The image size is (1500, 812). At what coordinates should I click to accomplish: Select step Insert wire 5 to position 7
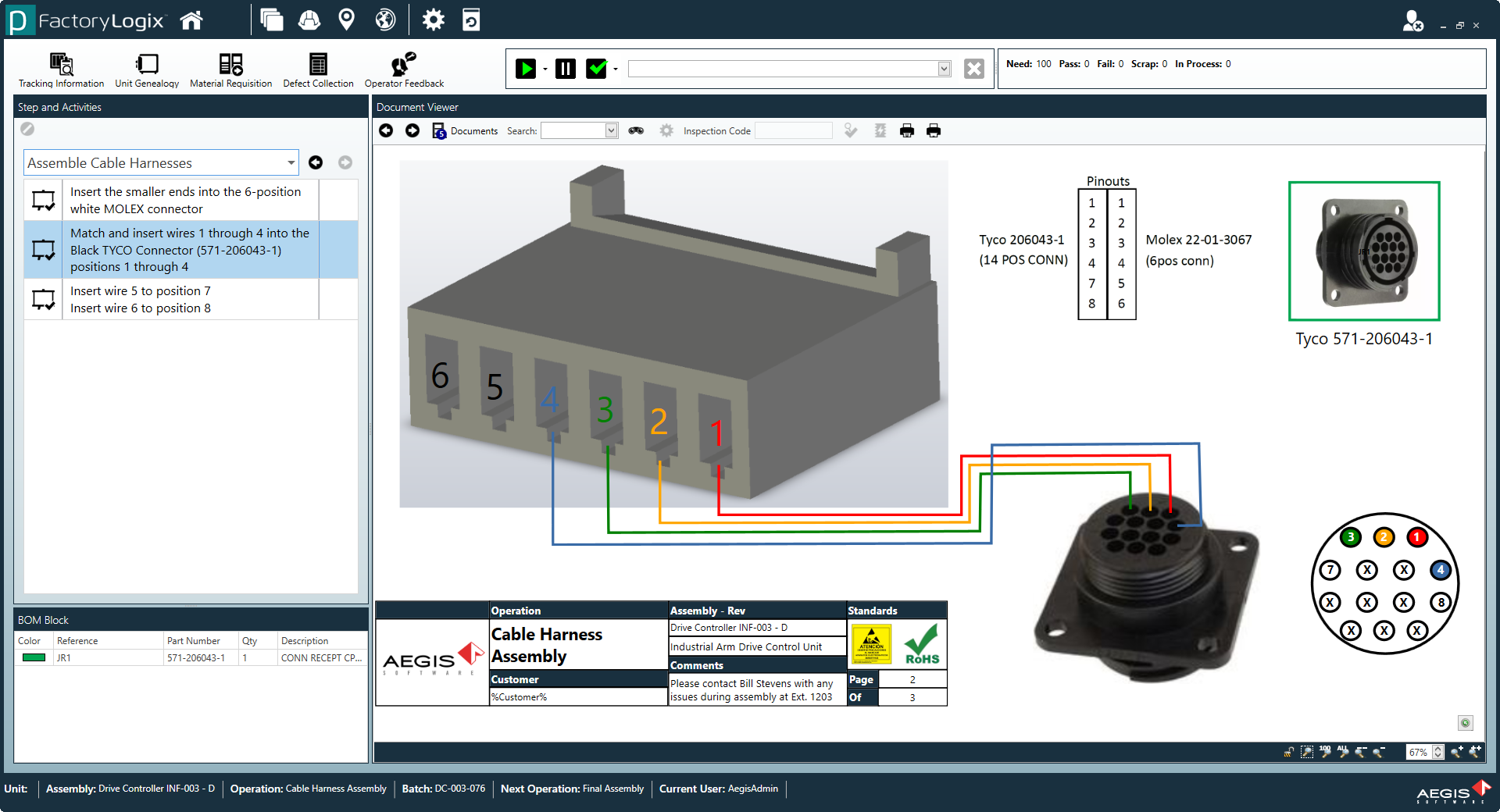point(191,299)
